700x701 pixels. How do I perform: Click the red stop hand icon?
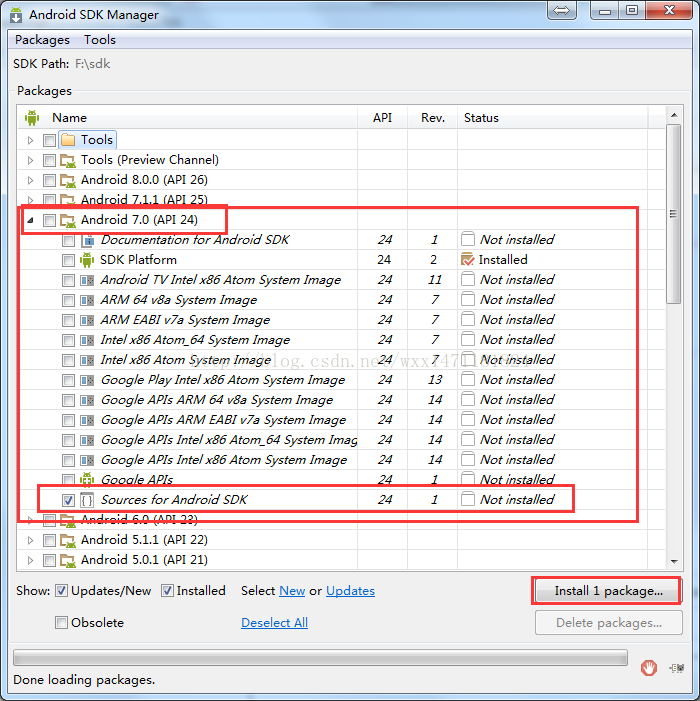[649, 668]
